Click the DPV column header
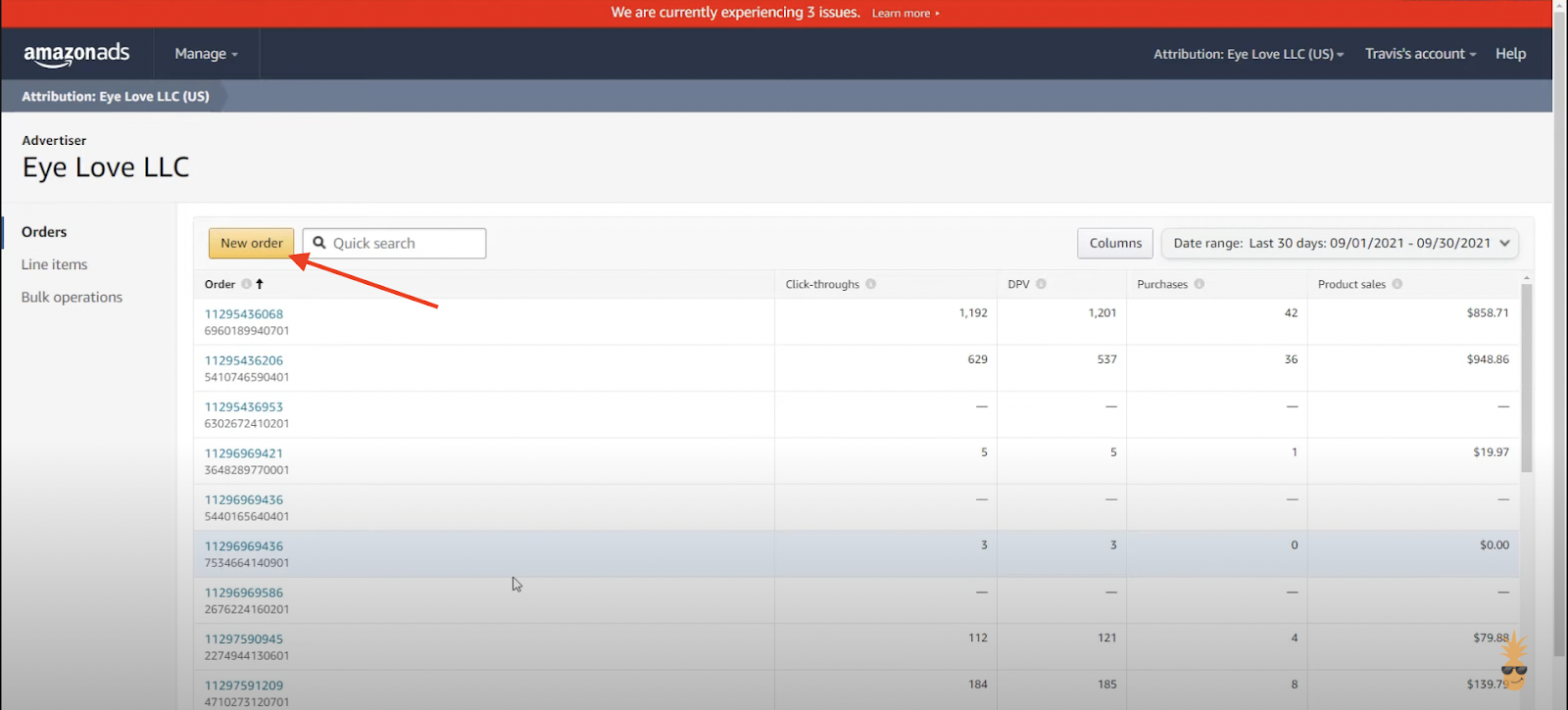 click(1018, 284)
